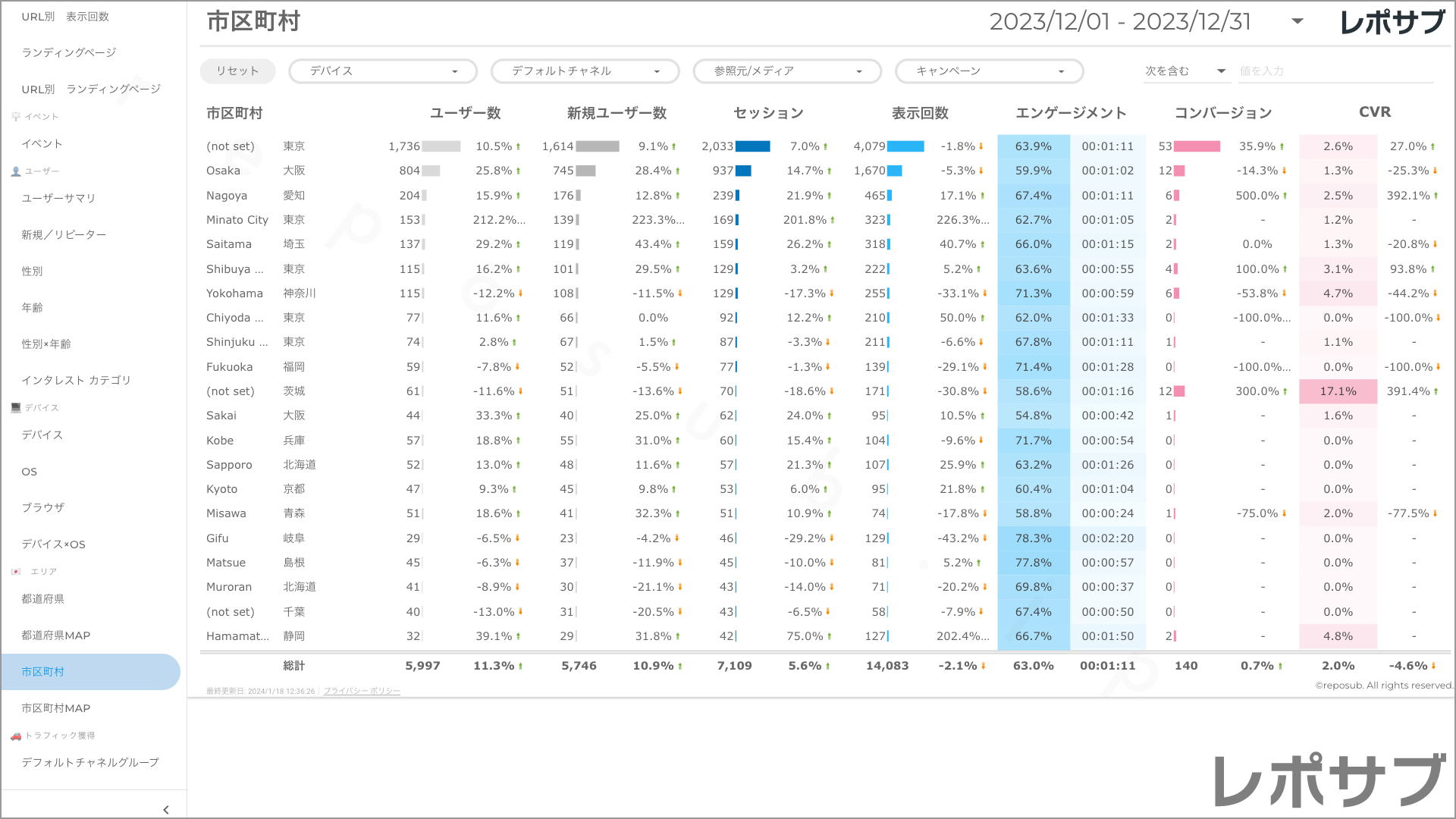Screen dimensions: 1456x819
Task: Expand the デバイス filter dropdown
Action: pyautogui.click(x=383, y=71)
